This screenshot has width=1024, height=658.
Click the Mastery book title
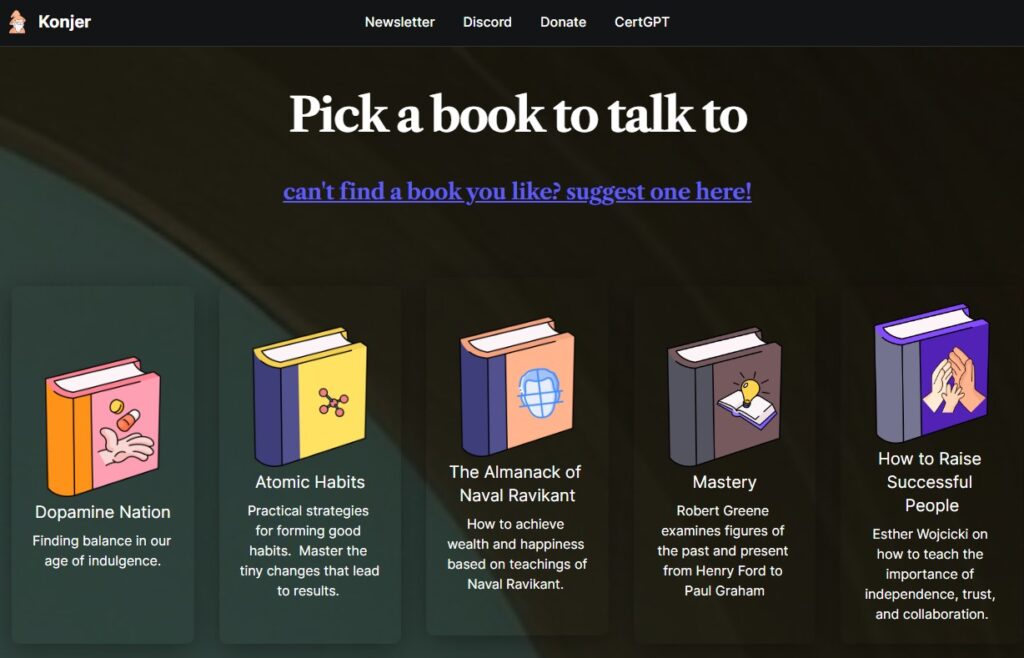[724, 482]
